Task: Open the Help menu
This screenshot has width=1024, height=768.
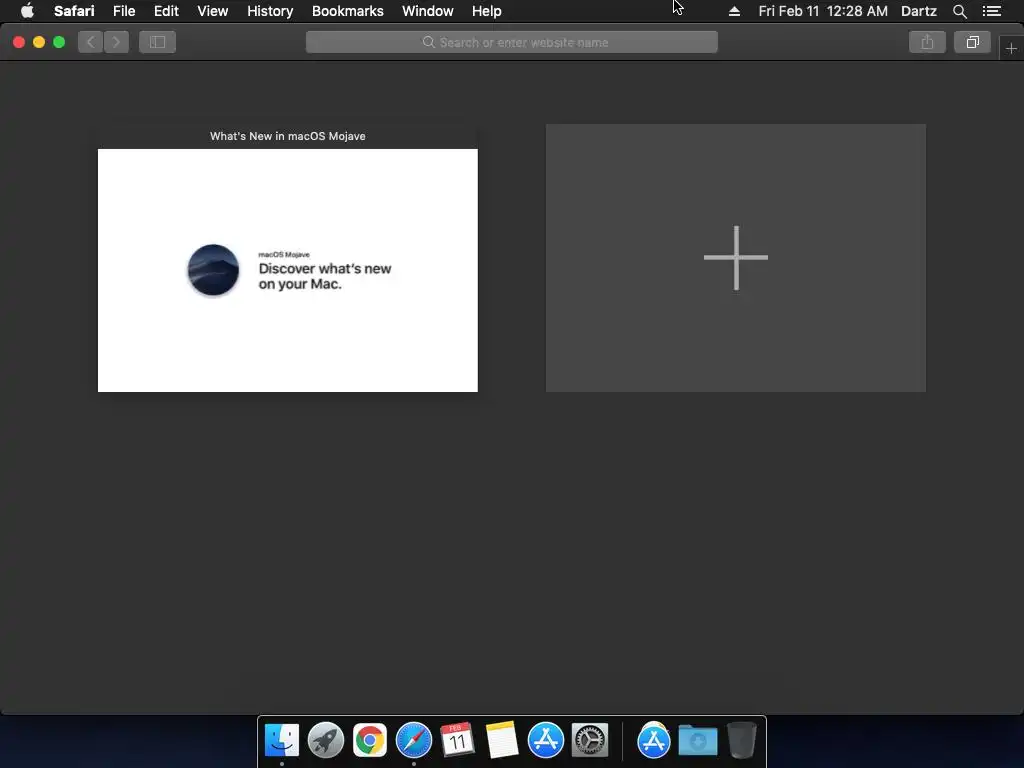Action: pyautogui.click(x=487, y=11)
